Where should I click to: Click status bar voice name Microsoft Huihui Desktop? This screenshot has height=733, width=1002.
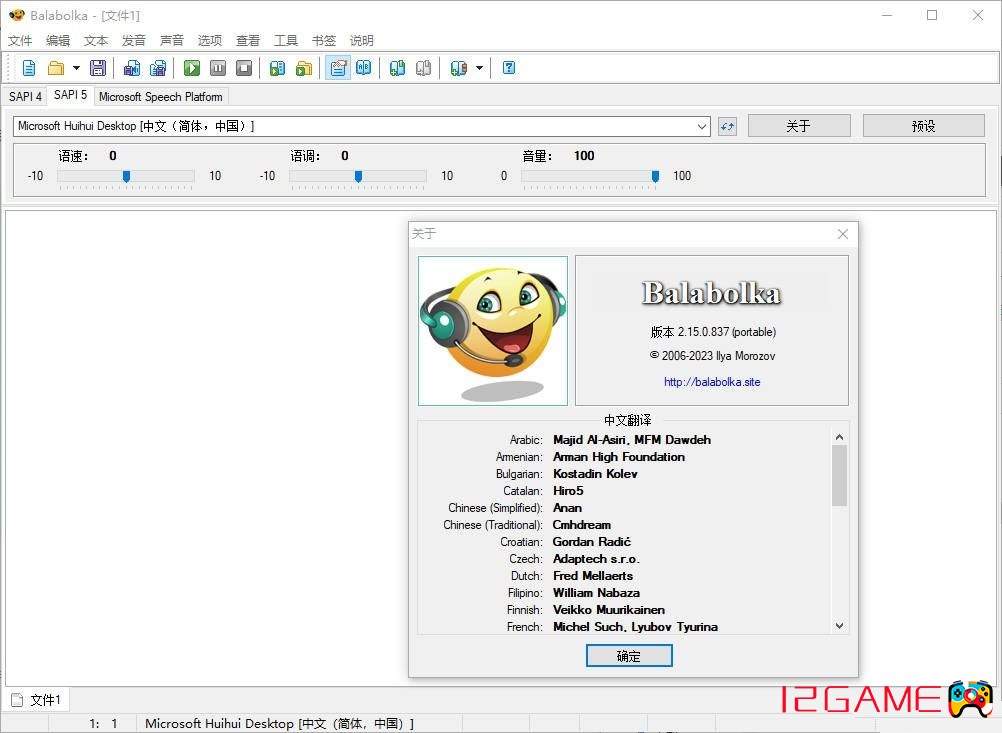click(x=279, y=723)
